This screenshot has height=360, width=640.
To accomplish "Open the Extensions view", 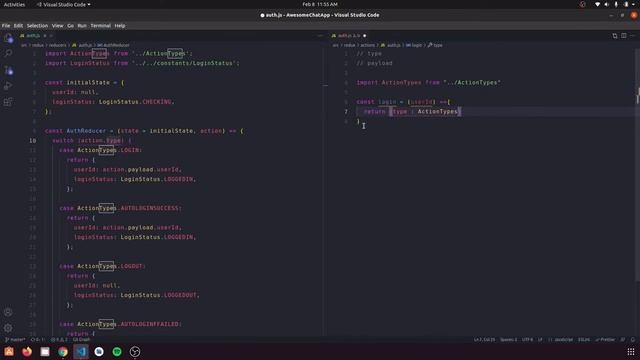I will point(8,102).
